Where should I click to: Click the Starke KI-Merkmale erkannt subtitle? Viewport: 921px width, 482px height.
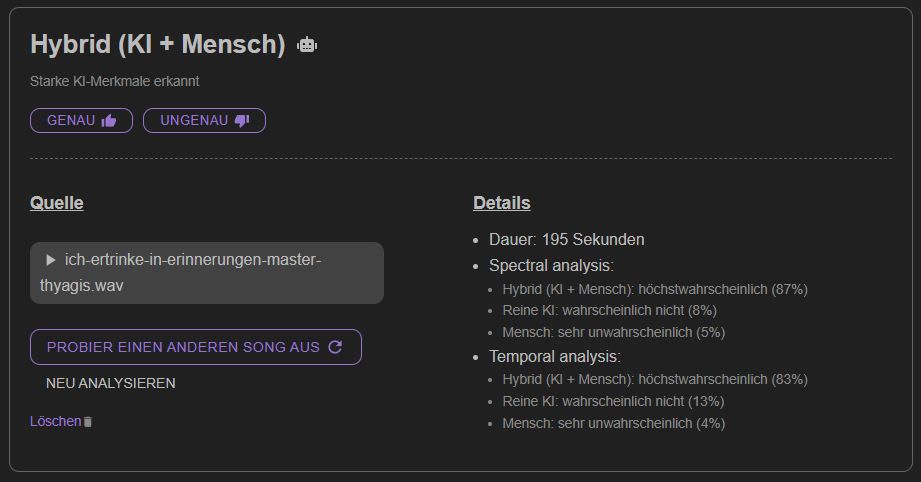tap(115, 82)
